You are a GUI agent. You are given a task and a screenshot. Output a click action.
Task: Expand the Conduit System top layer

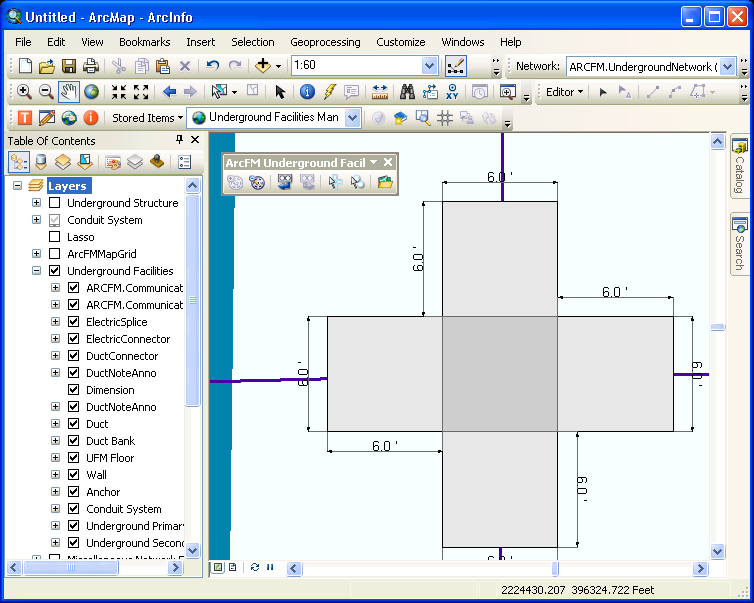pos(37,220)
